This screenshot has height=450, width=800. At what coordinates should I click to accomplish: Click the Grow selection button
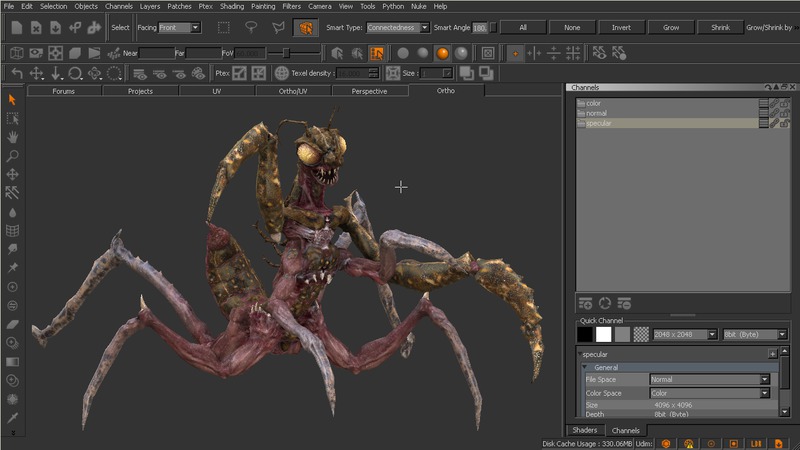[x=671, y=28]
